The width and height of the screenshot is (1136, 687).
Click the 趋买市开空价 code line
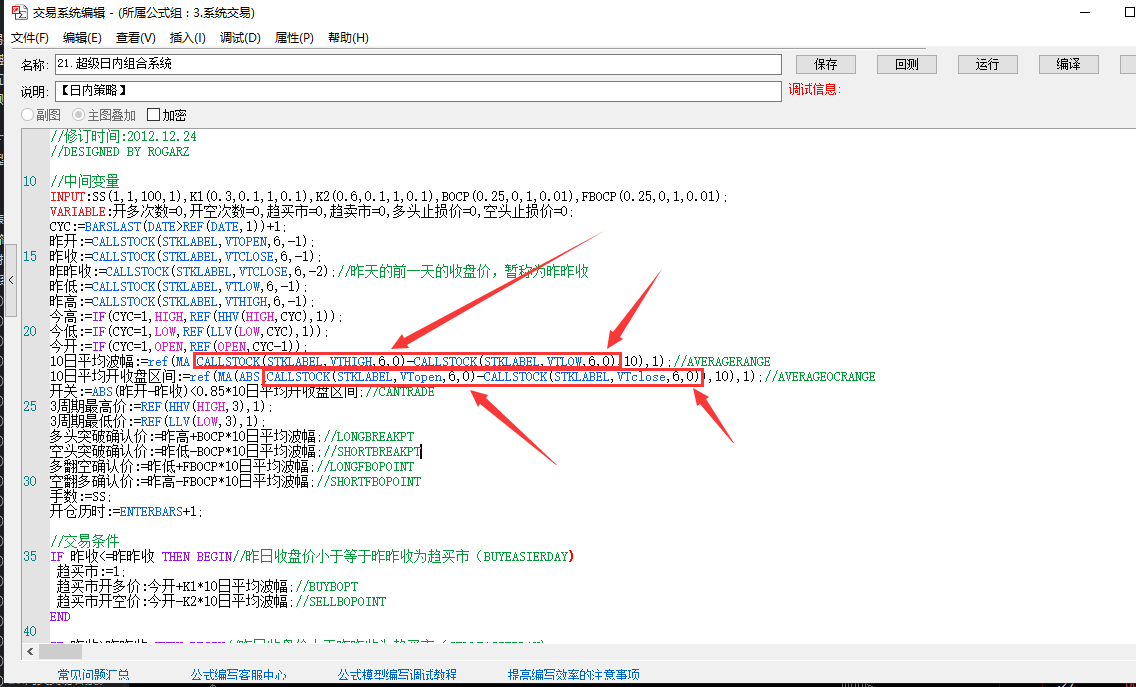coord(221,601)
